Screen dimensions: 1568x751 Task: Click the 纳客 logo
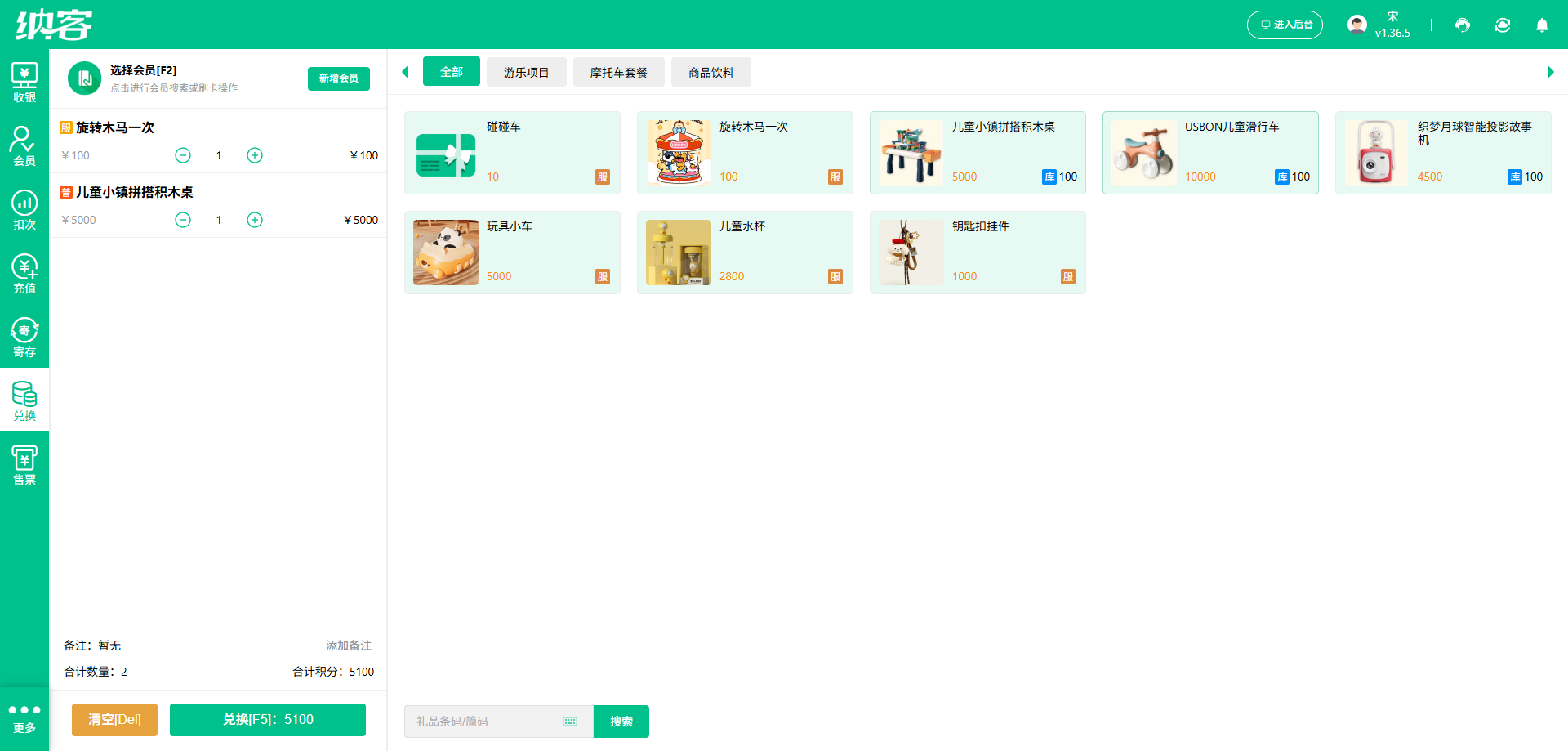[54, 25]
